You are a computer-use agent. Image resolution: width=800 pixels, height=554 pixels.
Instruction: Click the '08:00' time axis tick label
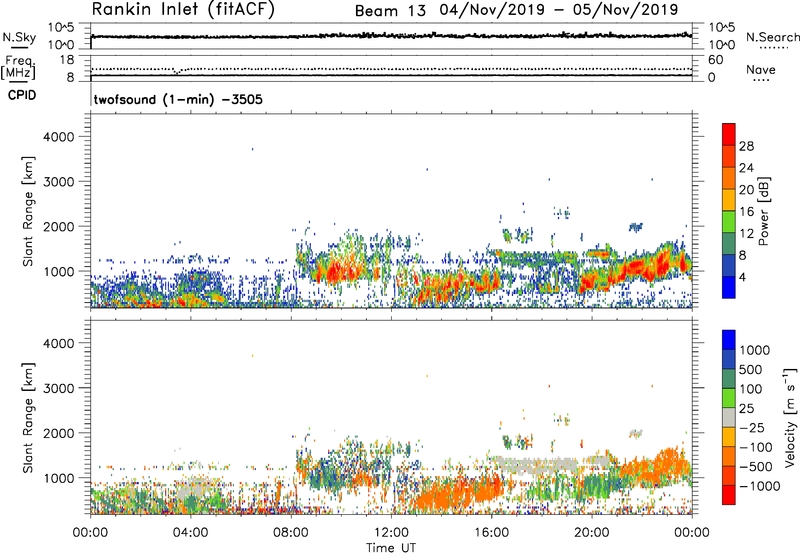(x=291, y=533)
